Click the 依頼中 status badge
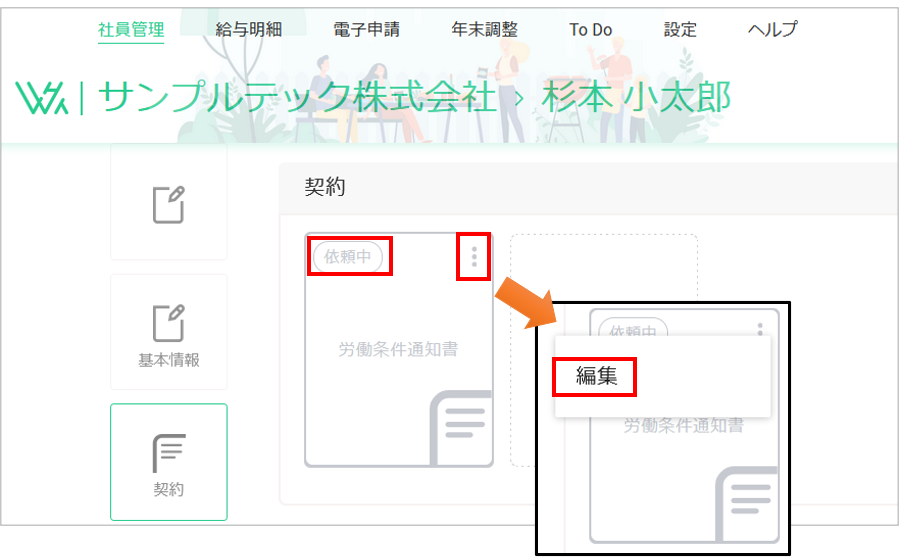Screen dimensions: 904x559 point(348,256)
